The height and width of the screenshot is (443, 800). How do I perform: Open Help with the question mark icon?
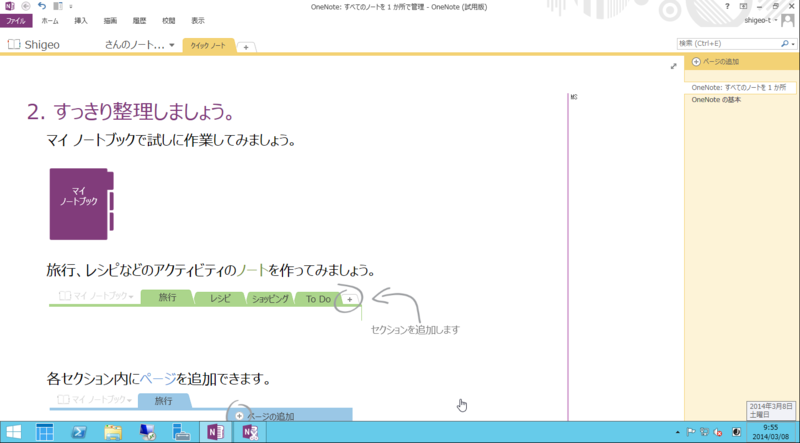coord(728,6)
